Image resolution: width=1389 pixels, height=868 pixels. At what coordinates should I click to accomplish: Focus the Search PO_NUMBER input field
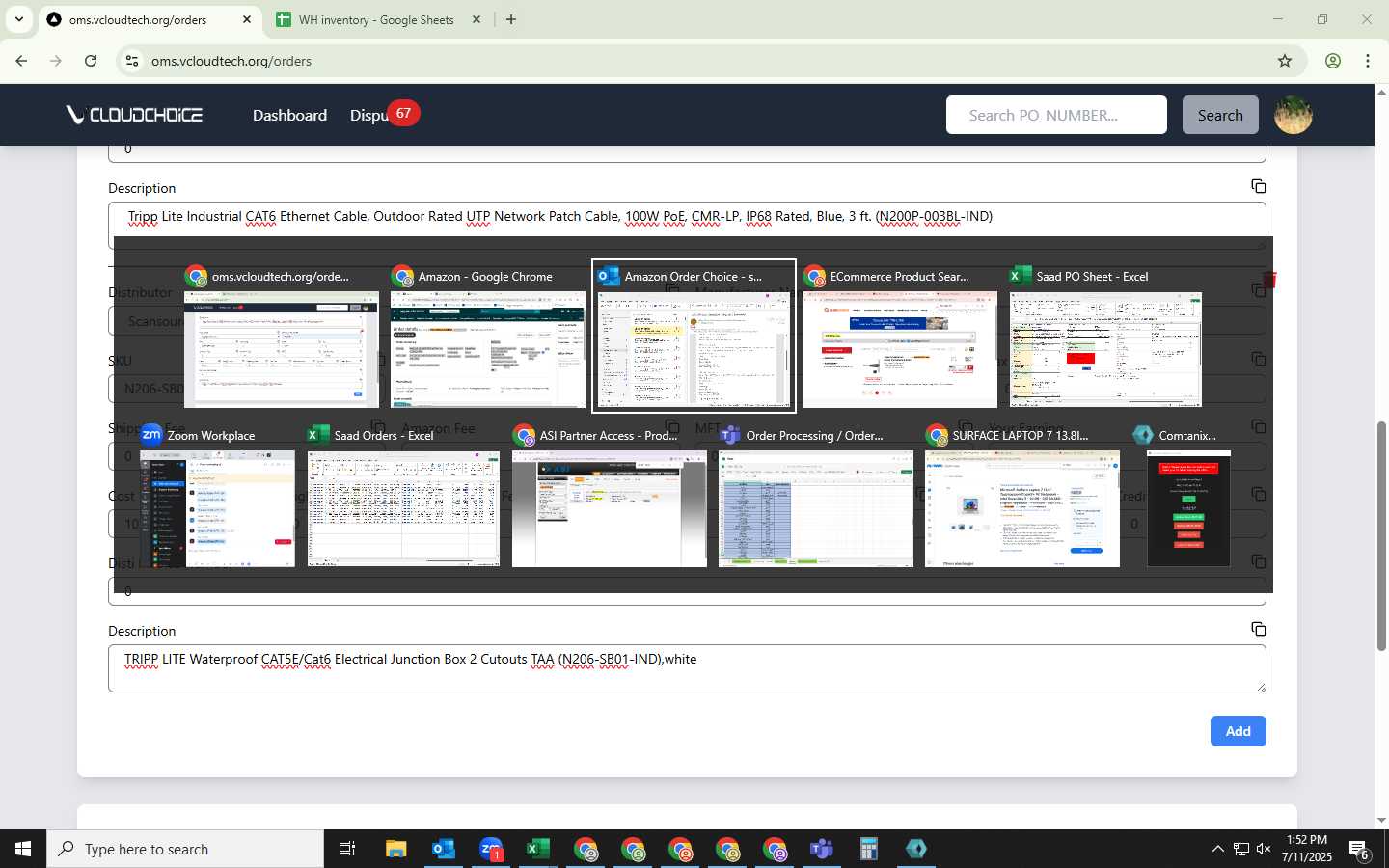coord(1056,115)
